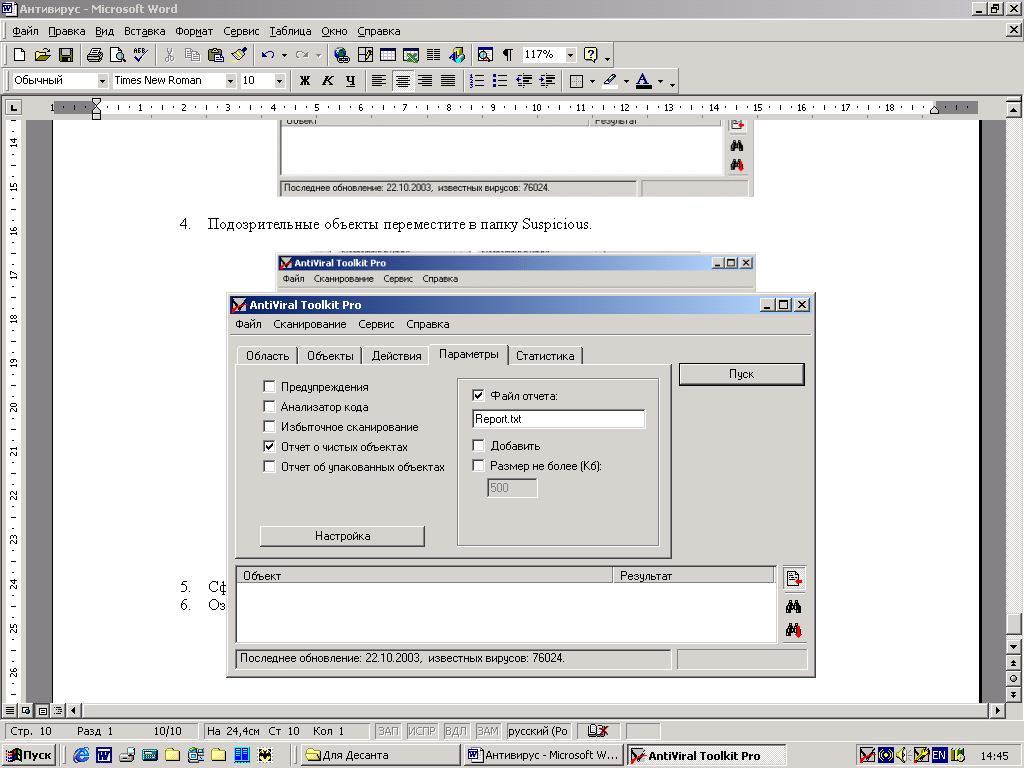The width and height of the screenshot is (1024, 768).
Task: Click binoculars with red arrow icon in AntiViral Toolkit
Action: click(x=793, y=630)
